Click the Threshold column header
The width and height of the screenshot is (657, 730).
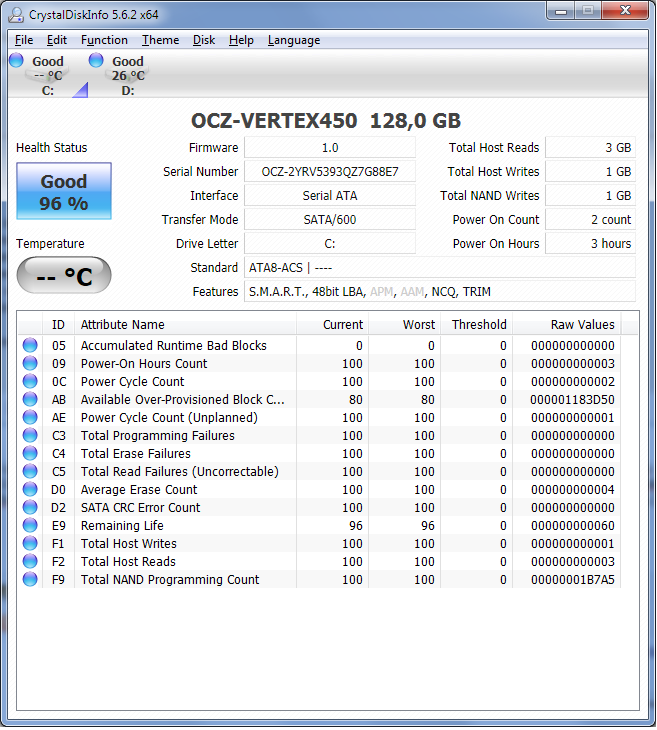pos(477,324)
